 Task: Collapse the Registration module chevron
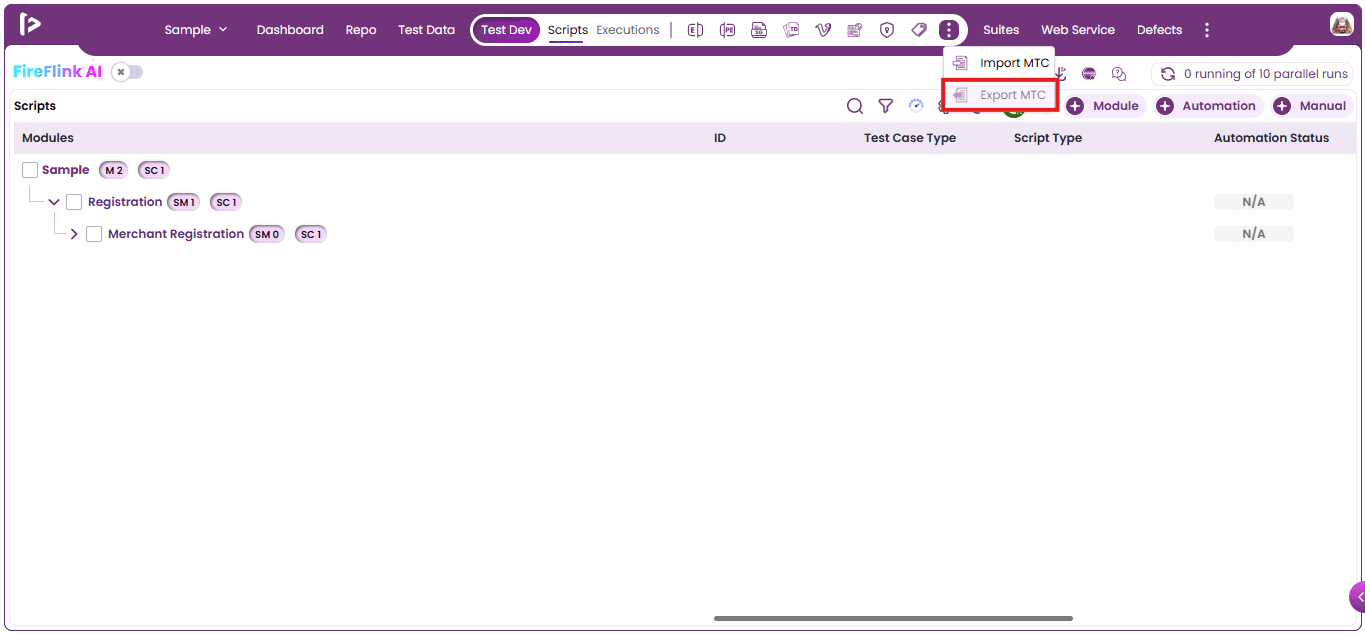[54, 202]
